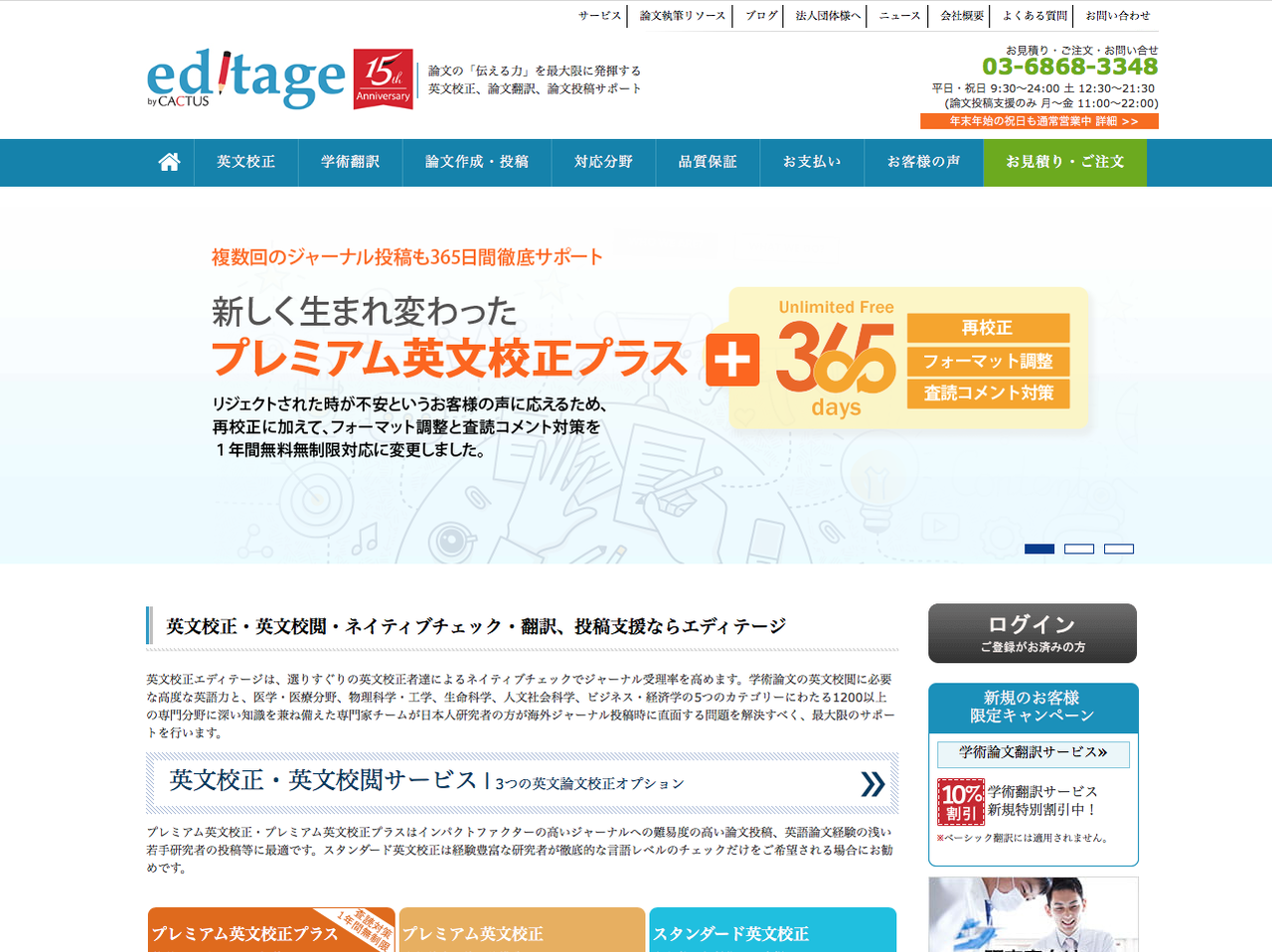Click the プレミアム英文校正プラス orange card
The height and width of the screenshot is (952, 1272).
point(271,930)
